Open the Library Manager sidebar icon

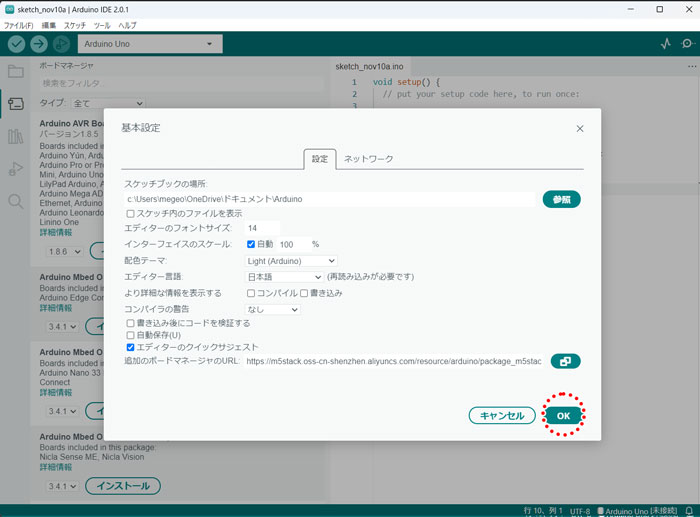(16, 136)
